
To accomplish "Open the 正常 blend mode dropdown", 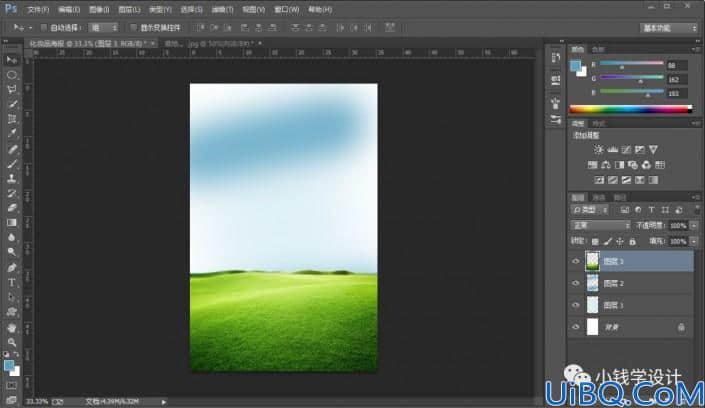I will (600, 225).
